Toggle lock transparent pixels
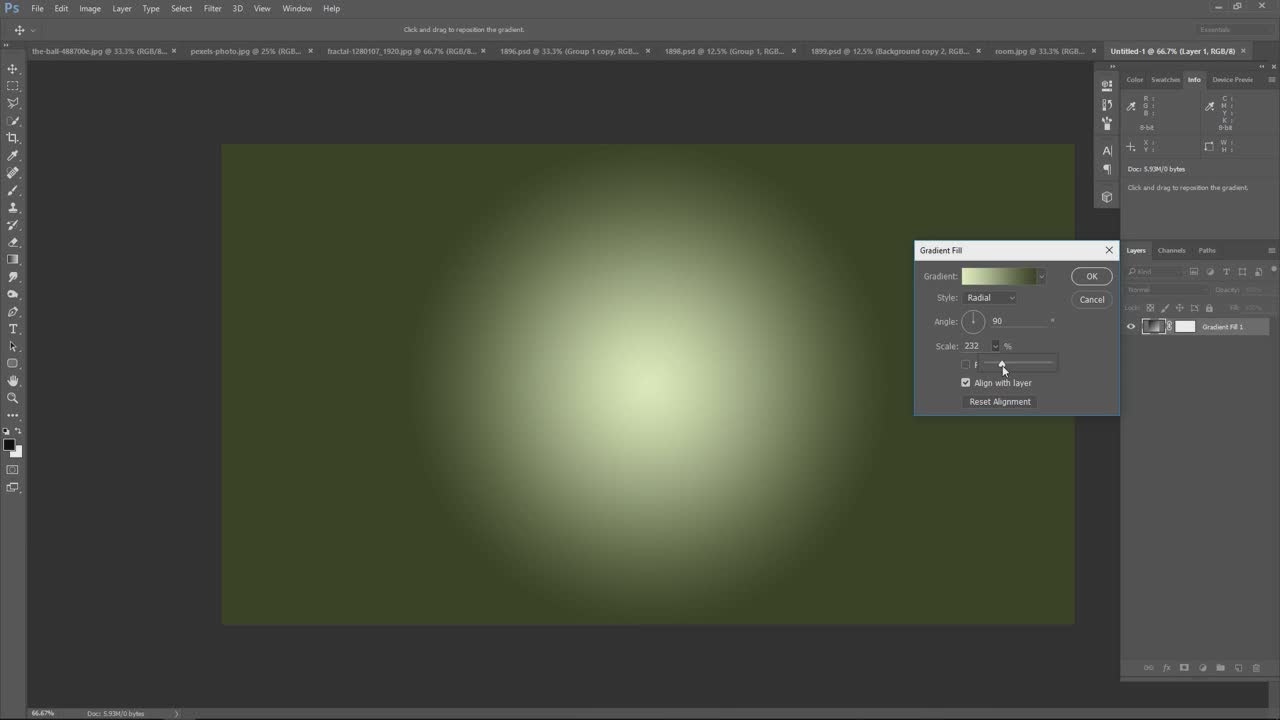 point(1150,308)
